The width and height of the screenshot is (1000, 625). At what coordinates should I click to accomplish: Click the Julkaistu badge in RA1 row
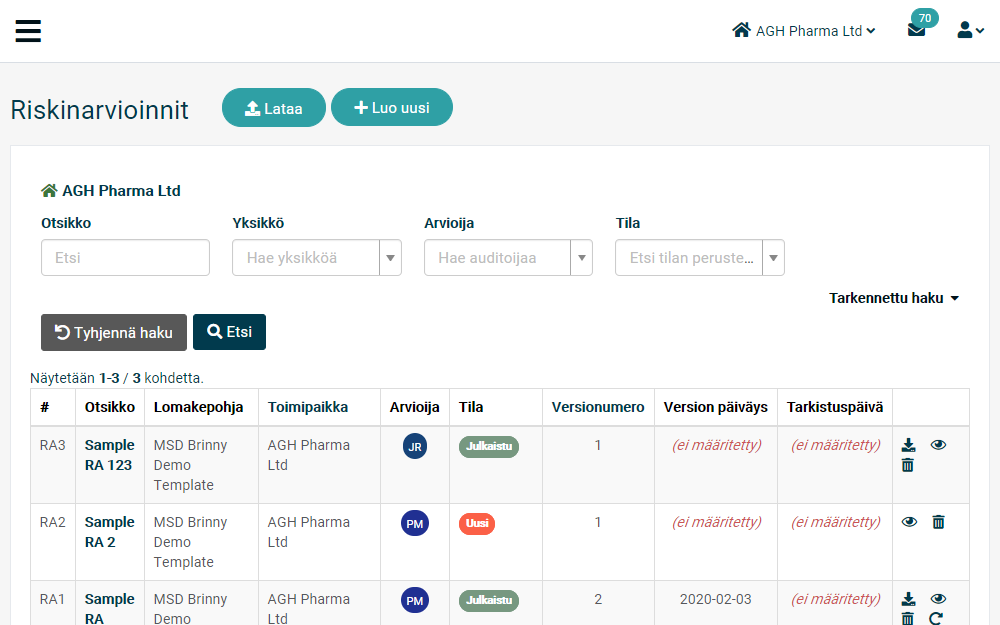point(489,601)
